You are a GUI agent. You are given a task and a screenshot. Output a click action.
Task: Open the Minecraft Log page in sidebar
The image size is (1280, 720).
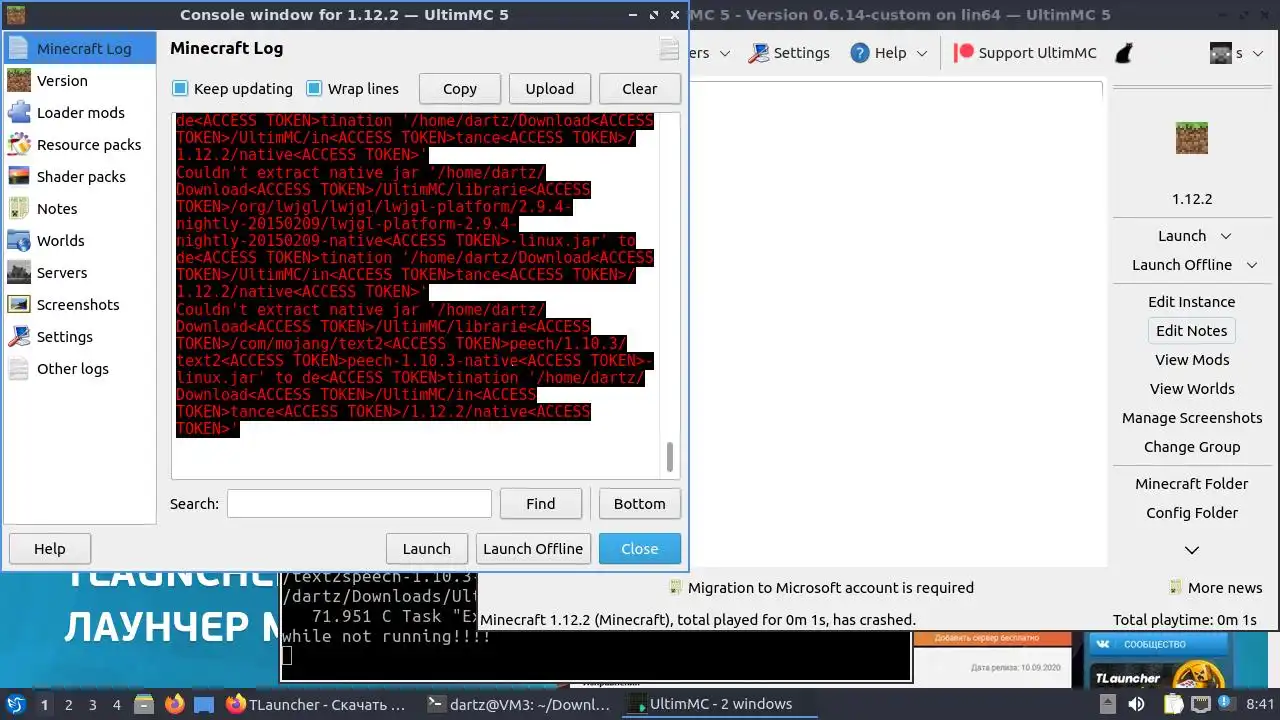pyautogui.click(x=79, y=48)
